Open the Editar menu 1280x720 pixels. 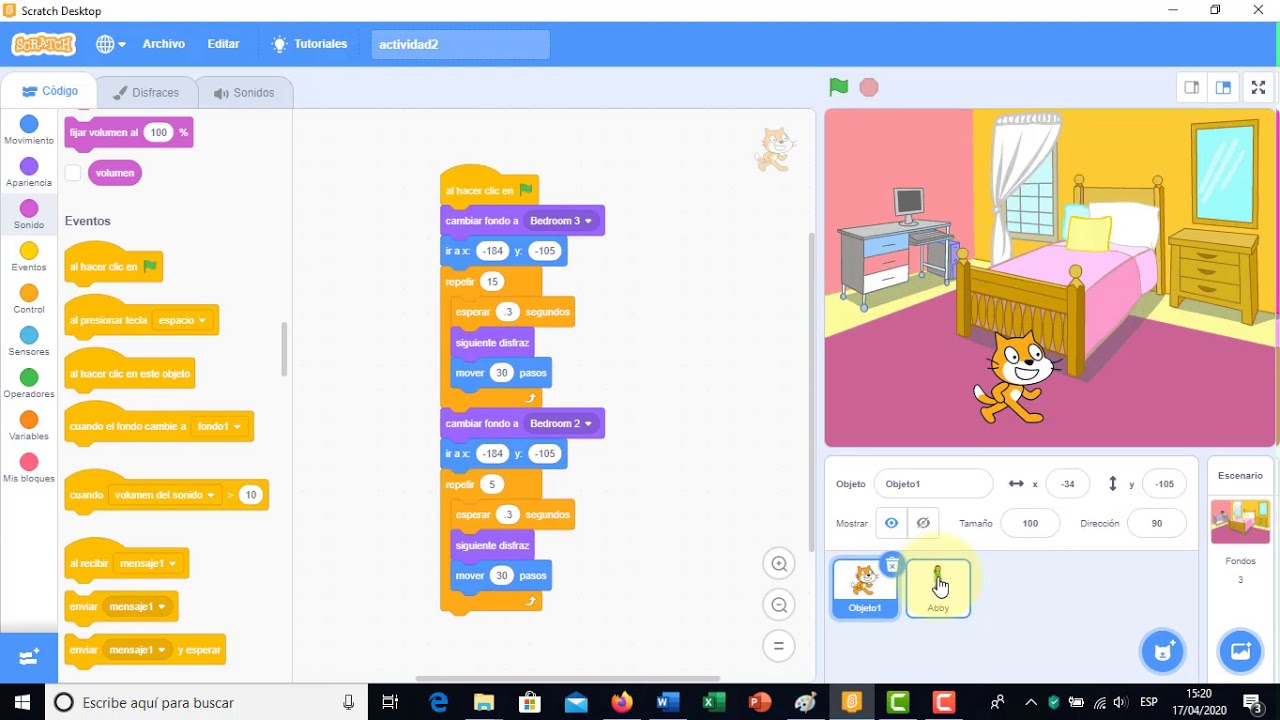point(223,44)
